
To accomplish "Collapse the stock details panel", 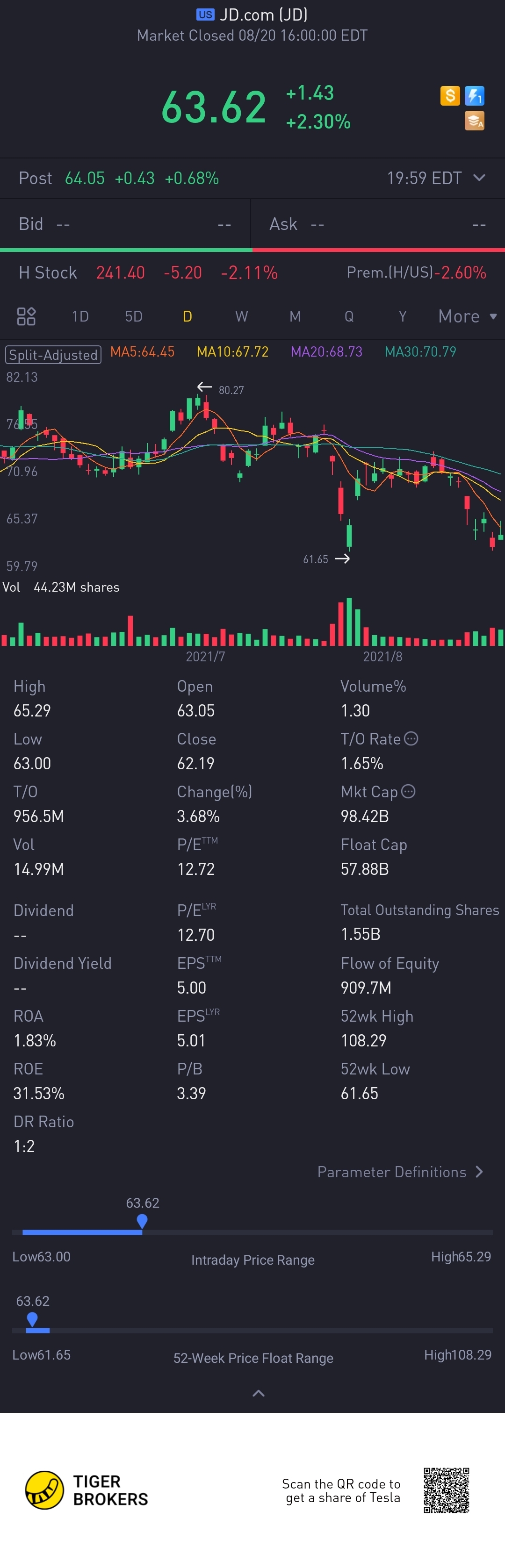I will [258, 1393].
